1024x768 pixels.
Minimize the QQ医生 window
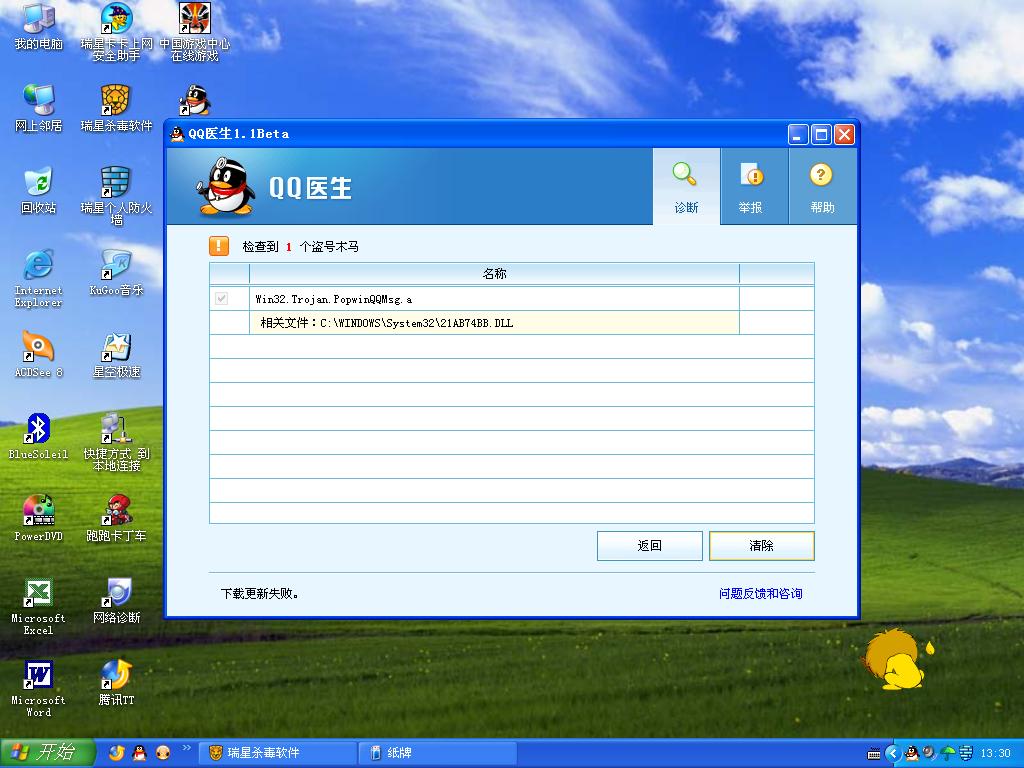click(798, 135)
